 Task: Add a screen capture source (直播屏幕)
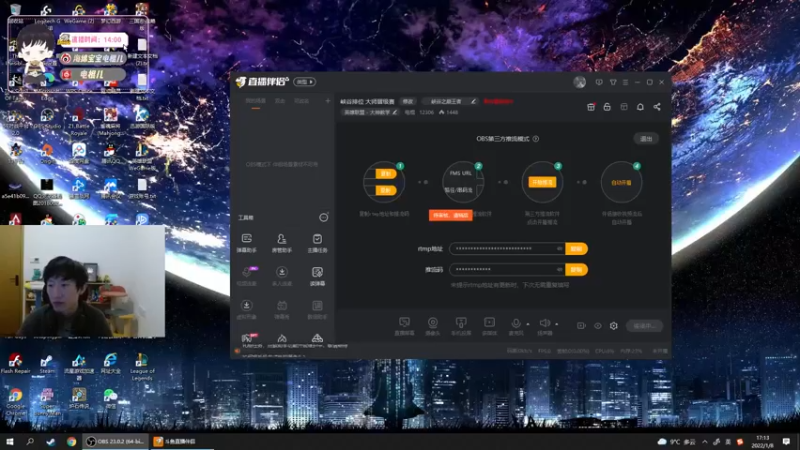pos(404,326)
